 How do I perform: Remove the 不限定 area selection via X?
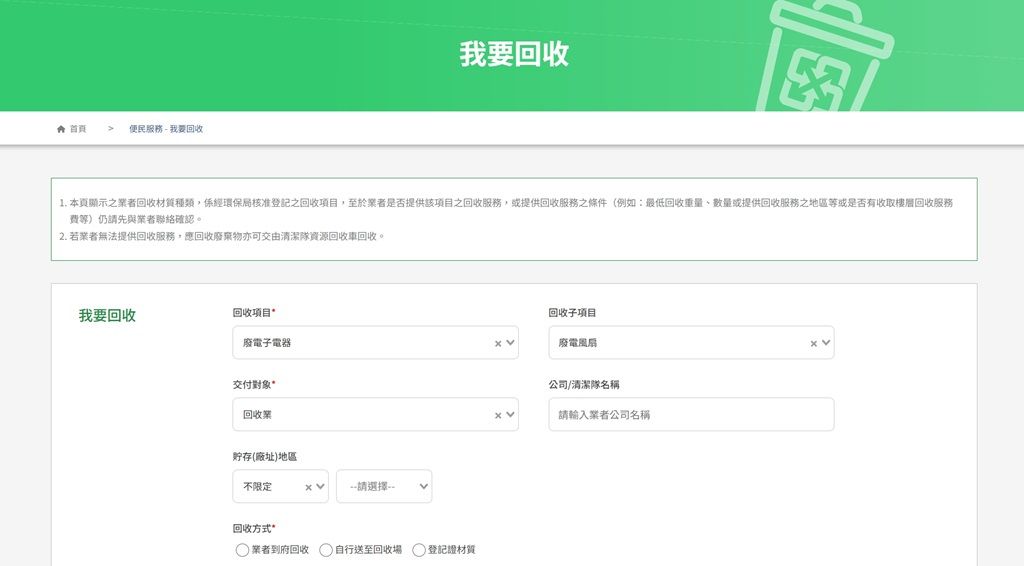tap(308, 487)
